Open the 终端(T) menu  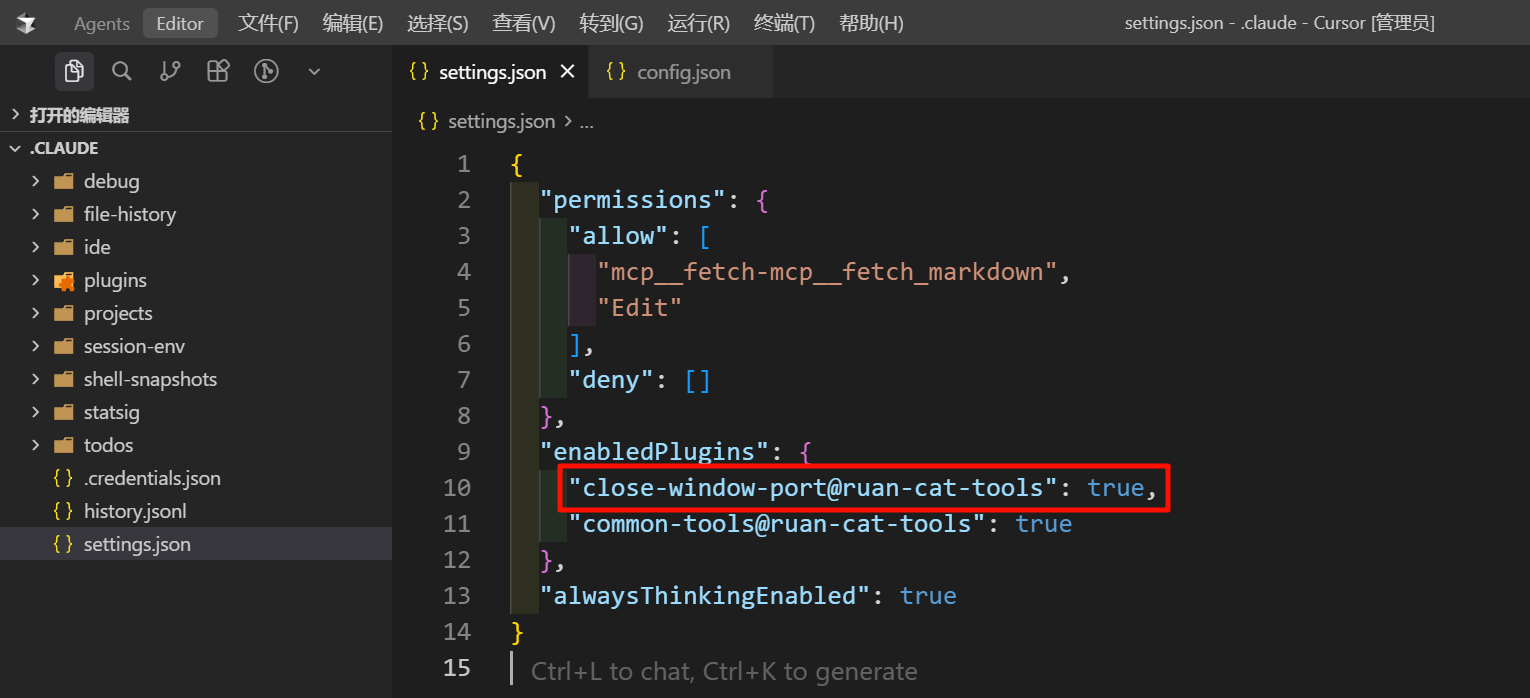click(784, 23)
